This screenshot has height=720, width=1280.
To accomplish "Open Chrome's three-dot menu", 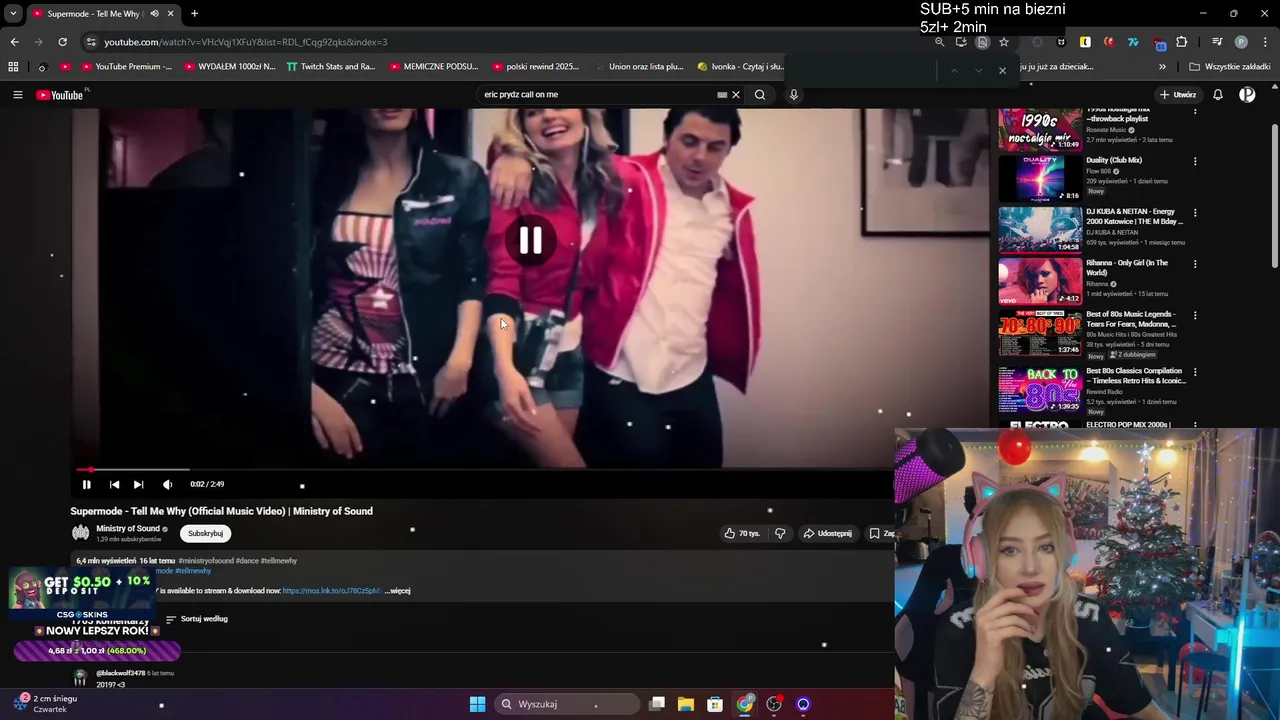I will [1264, 42].
